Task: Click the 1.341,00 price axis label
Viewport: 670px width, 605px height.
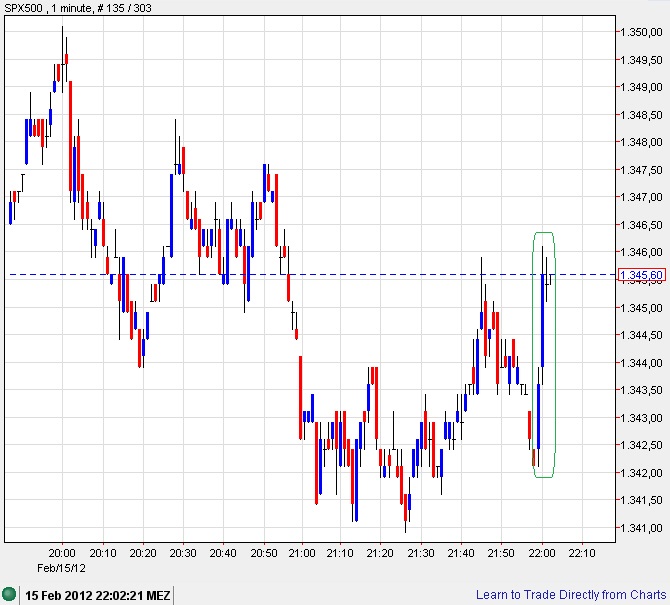Action: (x=641, y=529)
